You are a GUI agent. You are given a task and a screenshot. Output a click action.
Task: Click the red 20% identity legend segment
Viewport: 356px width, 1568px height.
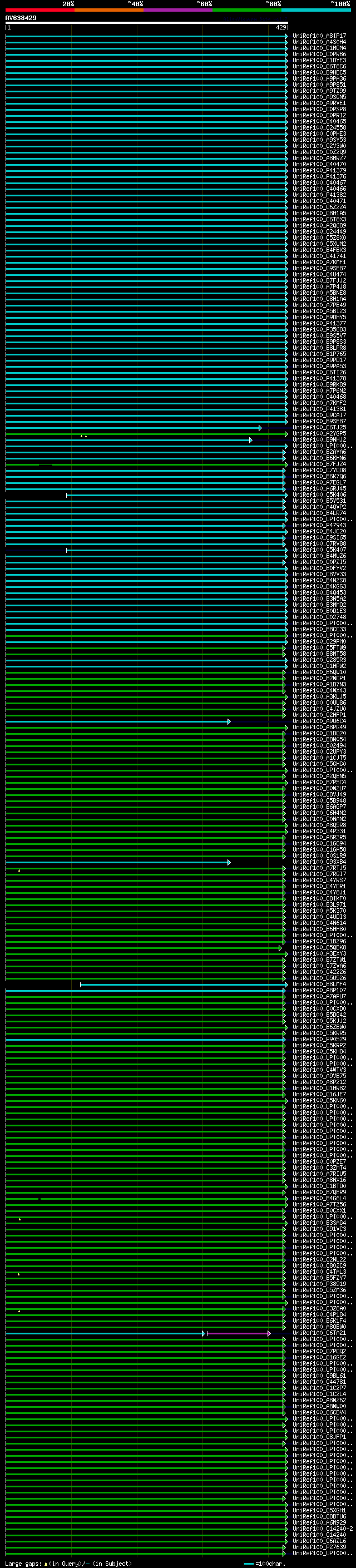coord(39,10)
